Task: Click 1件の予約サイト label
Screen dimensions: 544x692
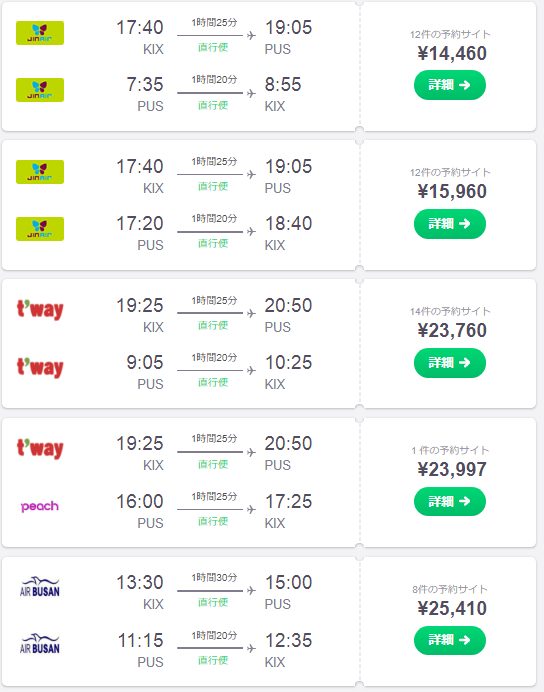Action: pos(450,450)
